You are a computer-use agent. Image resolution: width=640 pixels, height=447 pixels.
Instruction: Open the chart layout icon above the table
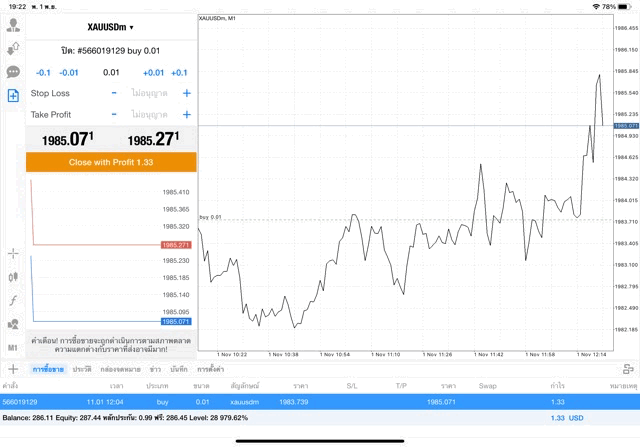click(x=627, y=369)
